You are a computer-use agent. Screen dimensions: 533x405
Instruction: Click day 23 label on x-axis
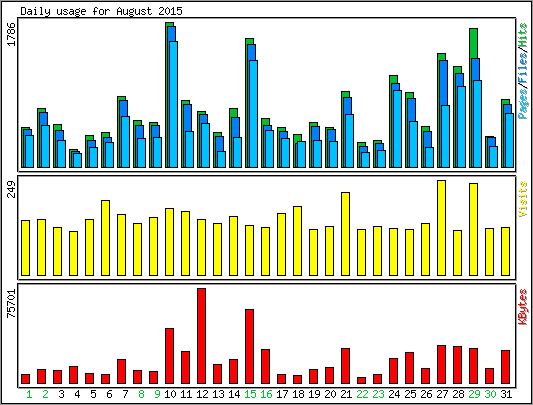[378, 394]
